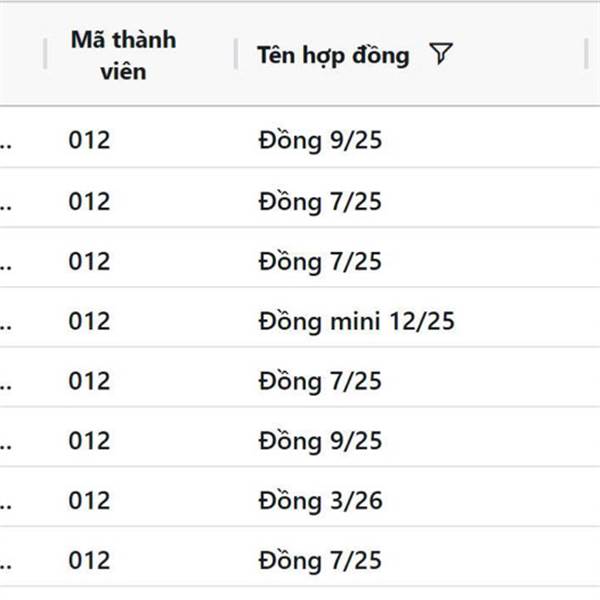Click the Mã thành viên column header
Viewport: 600px width, 600px height.
pyautogui.click(x=123, y=55)
